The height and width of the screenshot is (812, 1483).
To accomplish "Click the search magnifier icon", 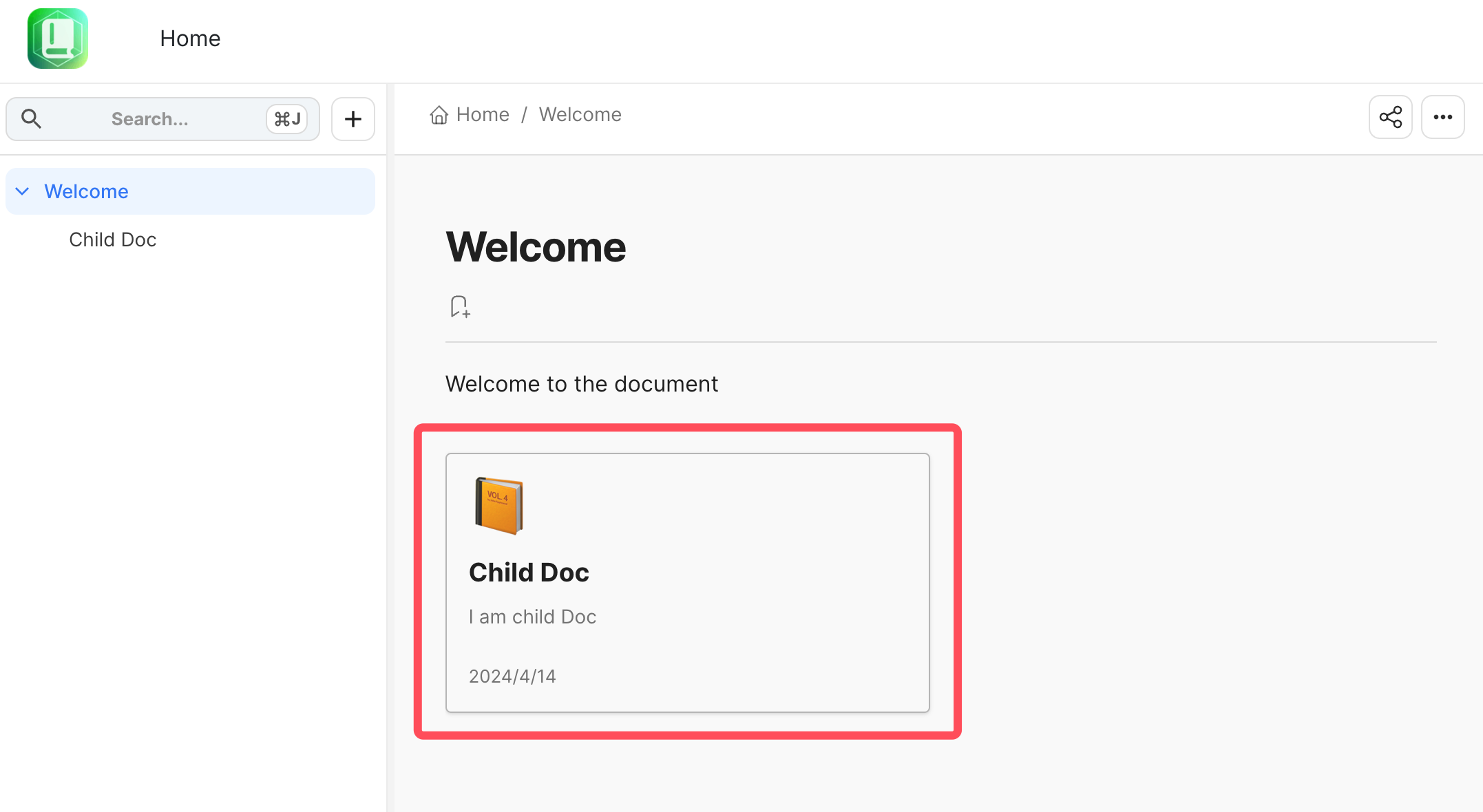I will (x=31, y=119).
